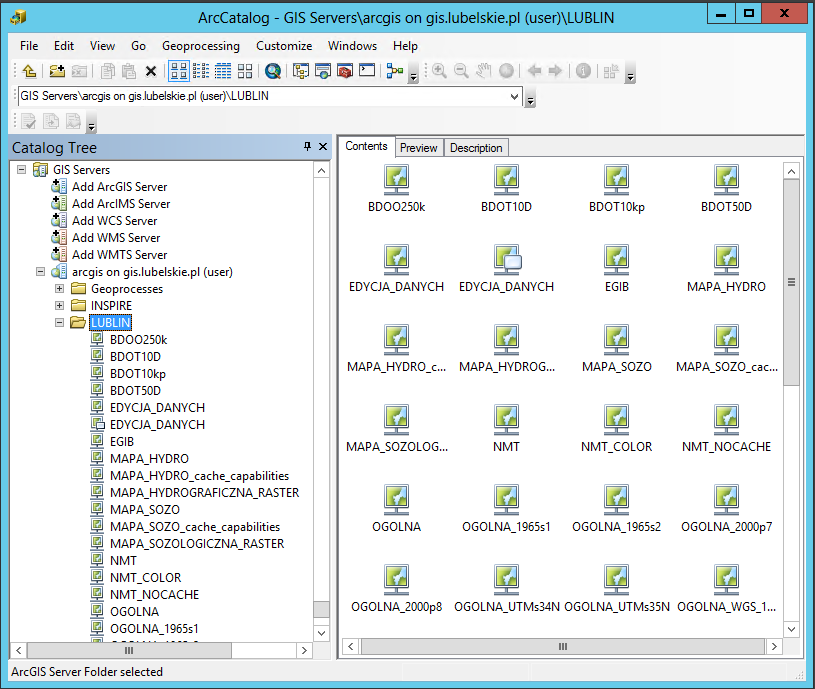This screenshot has width=815, height=689.
Task: Click Add ArcIMS Server in tree
Action: pos(121,204)
